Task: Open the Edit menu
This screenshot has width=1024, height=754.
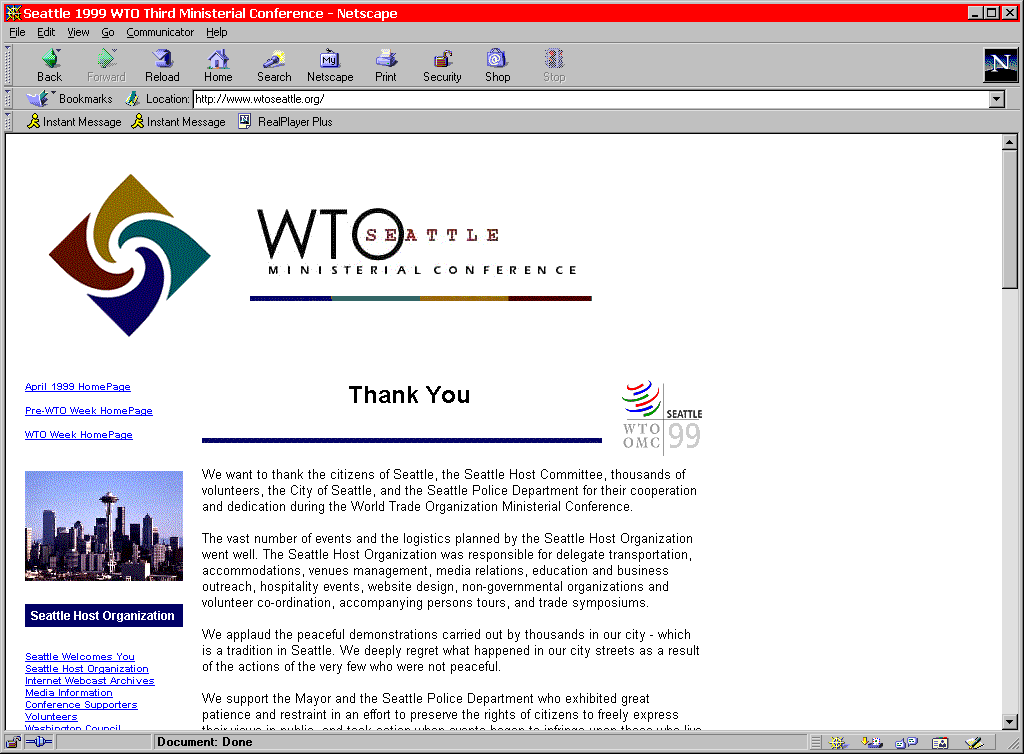Action: tap(46, 32)
